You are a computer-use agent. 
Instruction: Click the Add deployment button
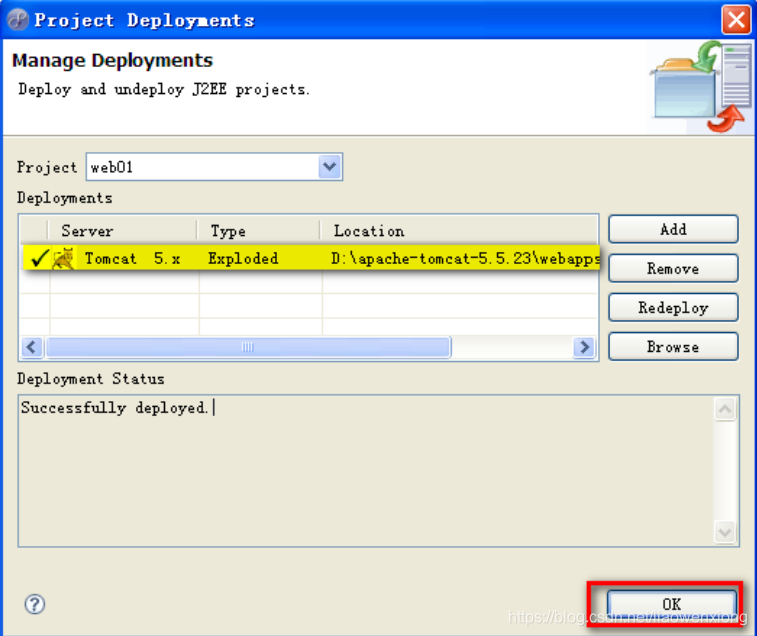coord(673,229)
